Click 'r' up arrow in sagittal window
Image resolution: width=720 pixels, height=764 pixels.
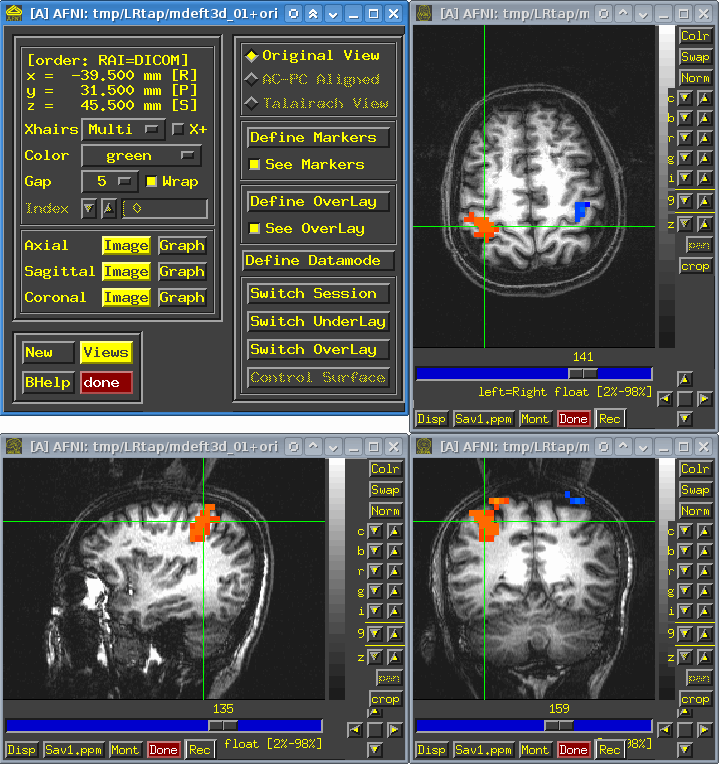(x=394, y=571)
